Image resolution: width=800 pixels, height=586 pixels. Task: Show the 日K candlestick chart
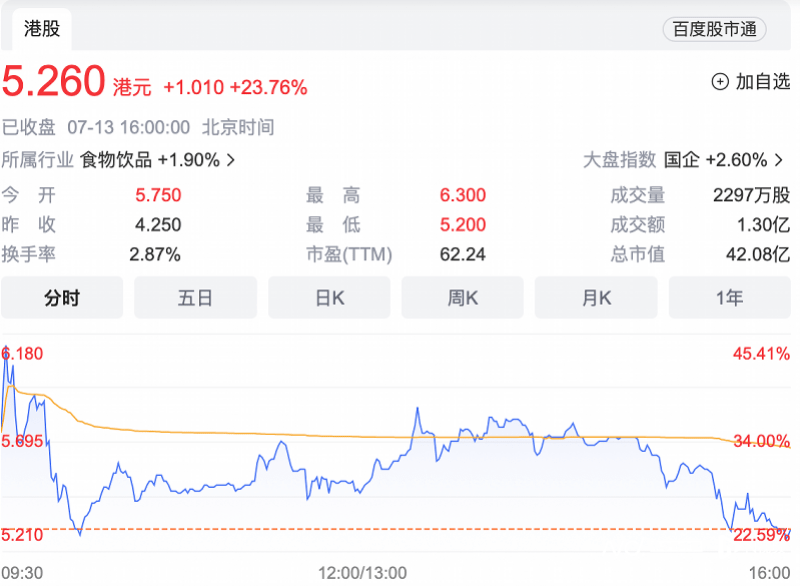[329, 297]
